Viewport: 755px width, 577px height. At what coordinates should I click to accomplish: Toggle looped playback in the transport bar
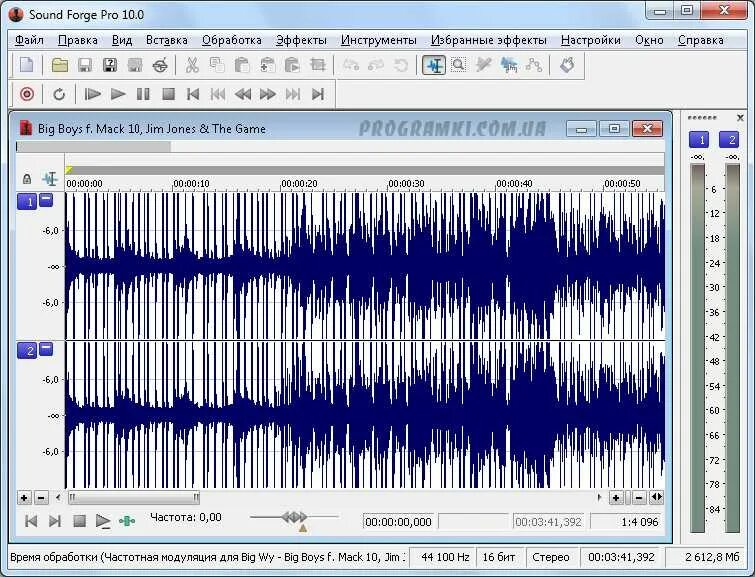click(x=59, y=94)
